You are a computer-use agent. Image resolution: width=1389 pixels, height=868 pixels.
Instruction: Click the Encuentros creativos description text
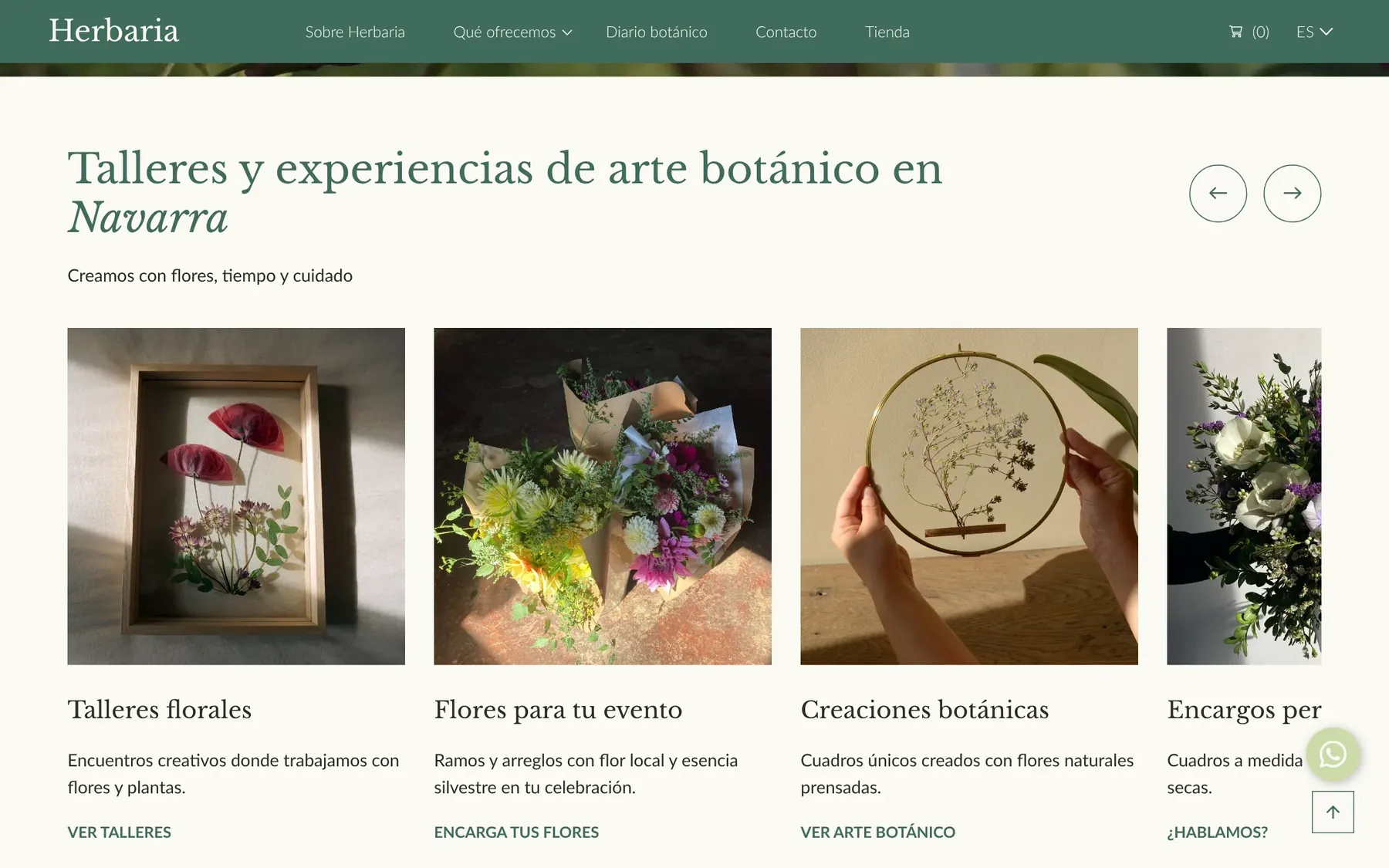(x=233, y=774)
